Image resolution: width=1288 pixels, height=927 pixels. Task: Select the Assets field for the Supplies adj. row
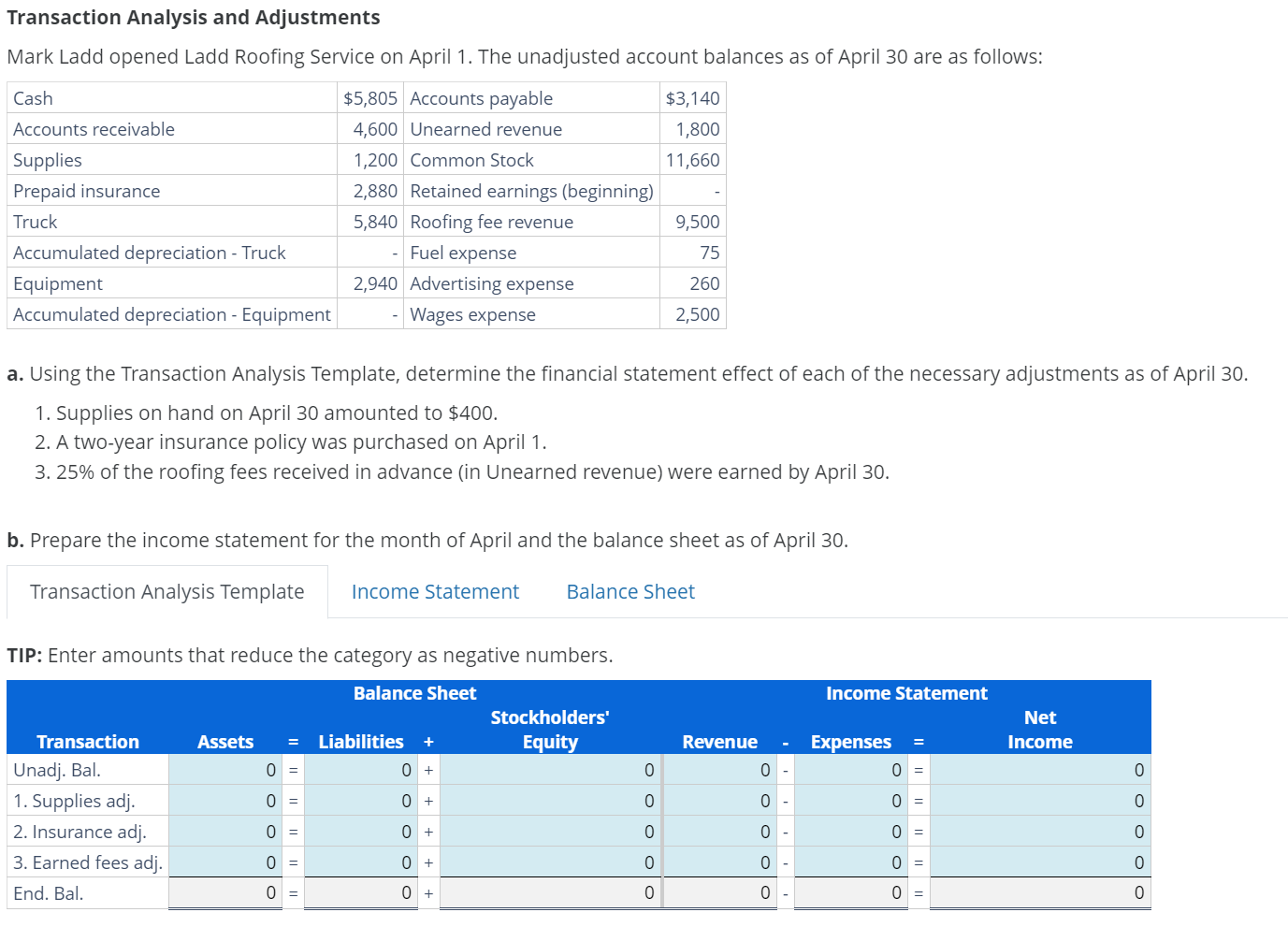click(x=224, y=800)
